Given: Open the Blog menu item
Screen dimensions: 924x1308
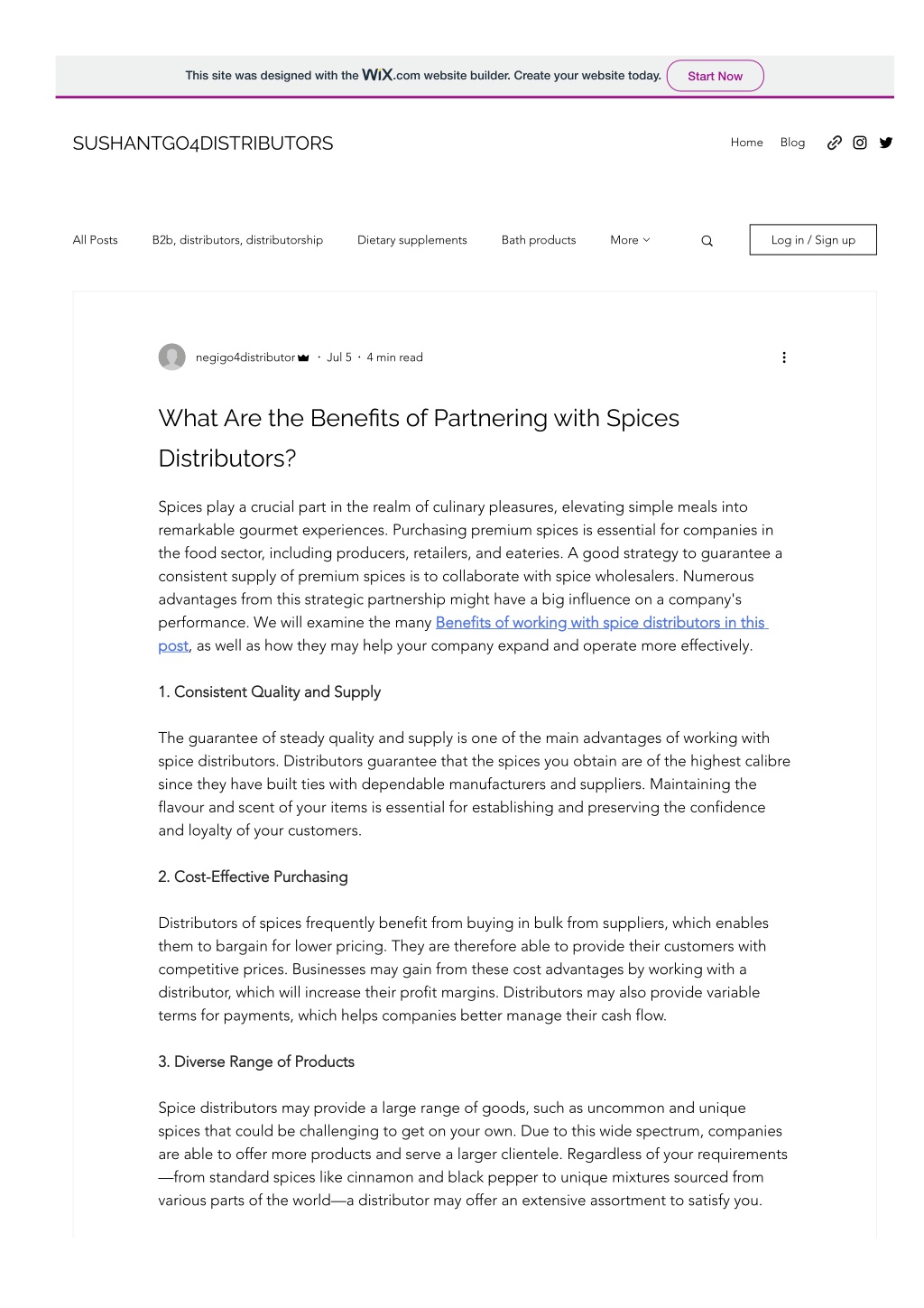Looking at the screenshot, I should (x=792, y=143).
